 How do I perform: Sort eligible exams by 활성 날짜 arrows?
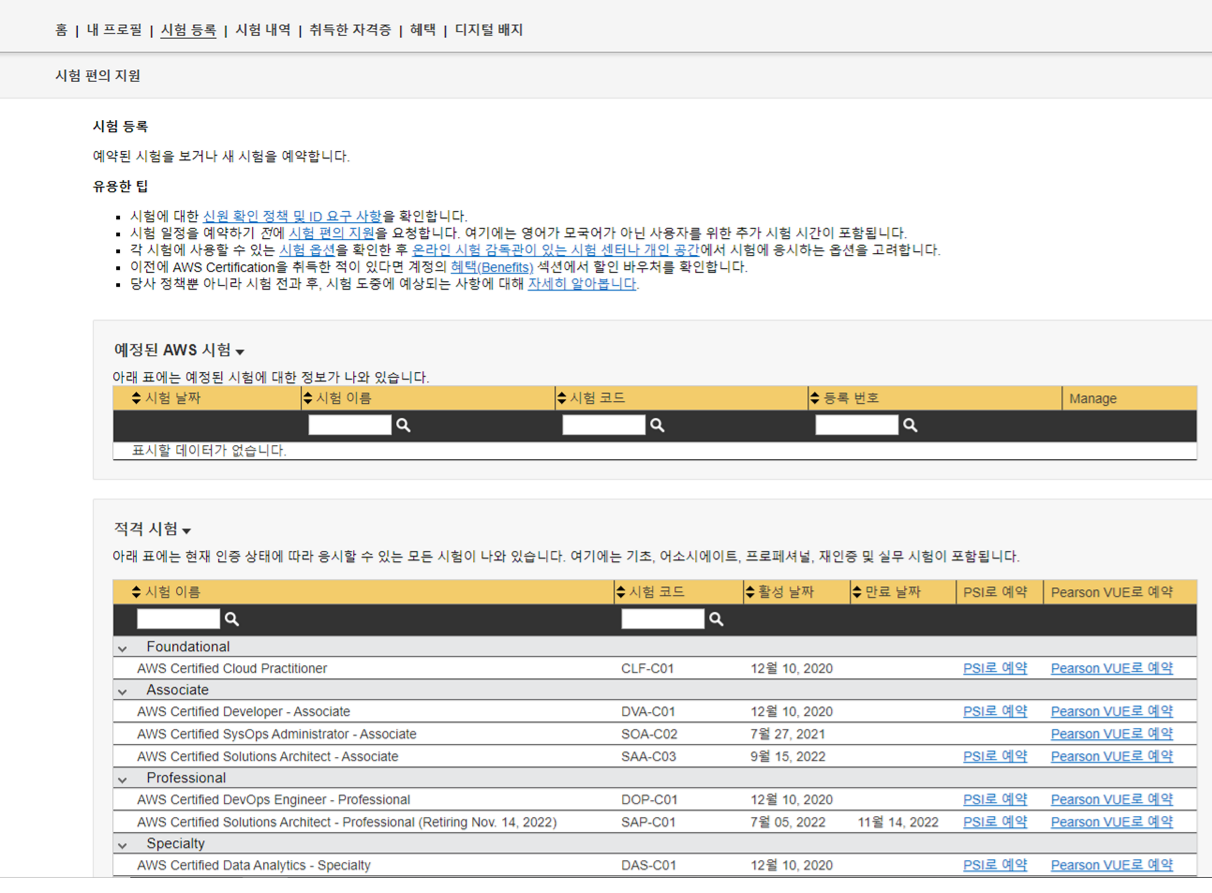[x=750, y=592]
